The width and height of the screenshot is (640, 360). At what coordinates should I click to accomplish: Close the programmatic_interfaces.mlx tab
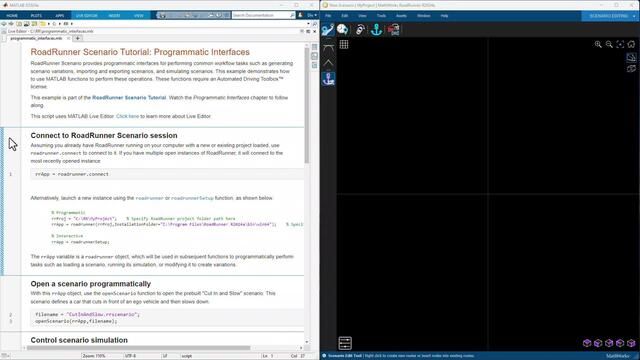[68, 38]
